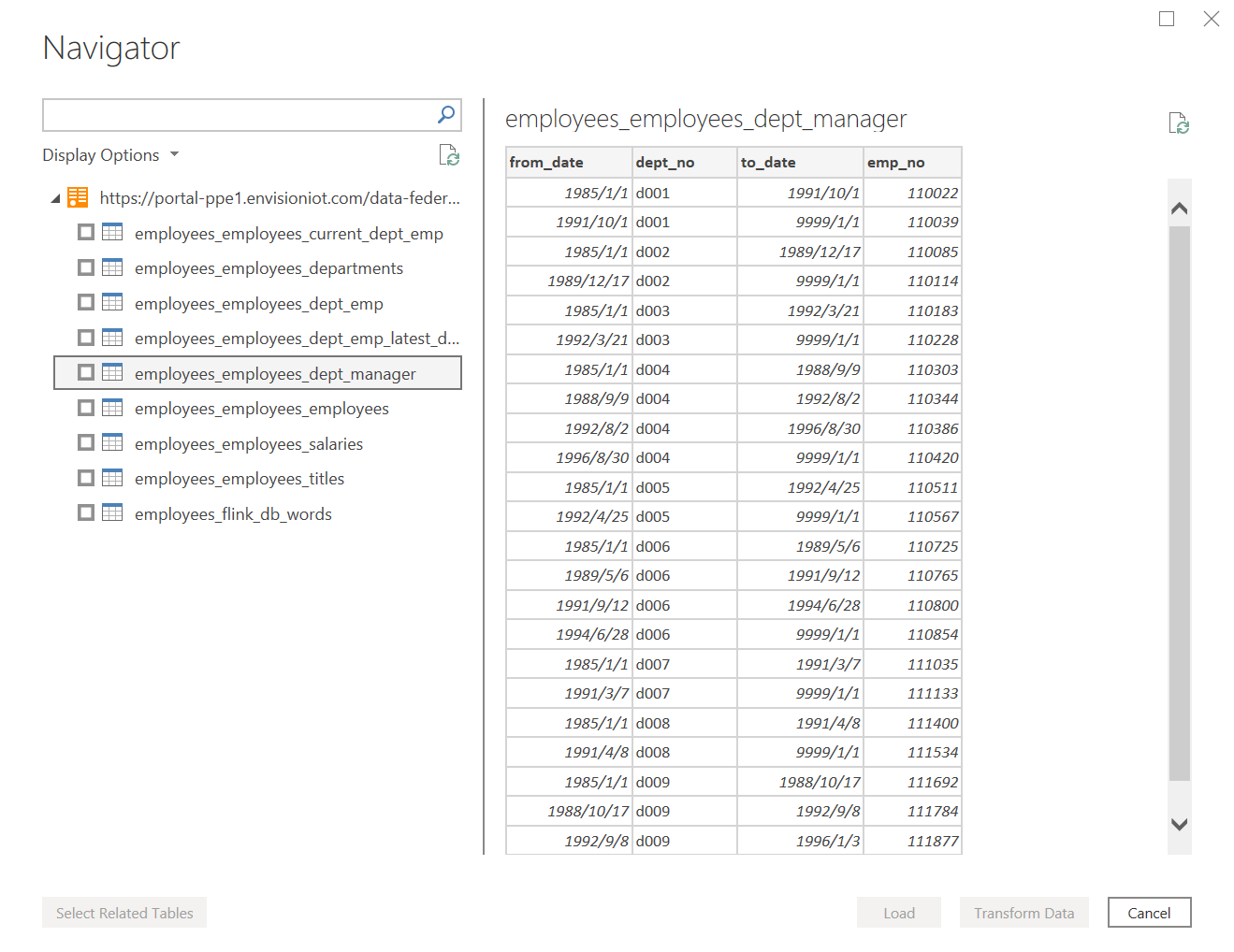Click the table icon for employees_employees_titles
1234x952 pixels.
112,479
